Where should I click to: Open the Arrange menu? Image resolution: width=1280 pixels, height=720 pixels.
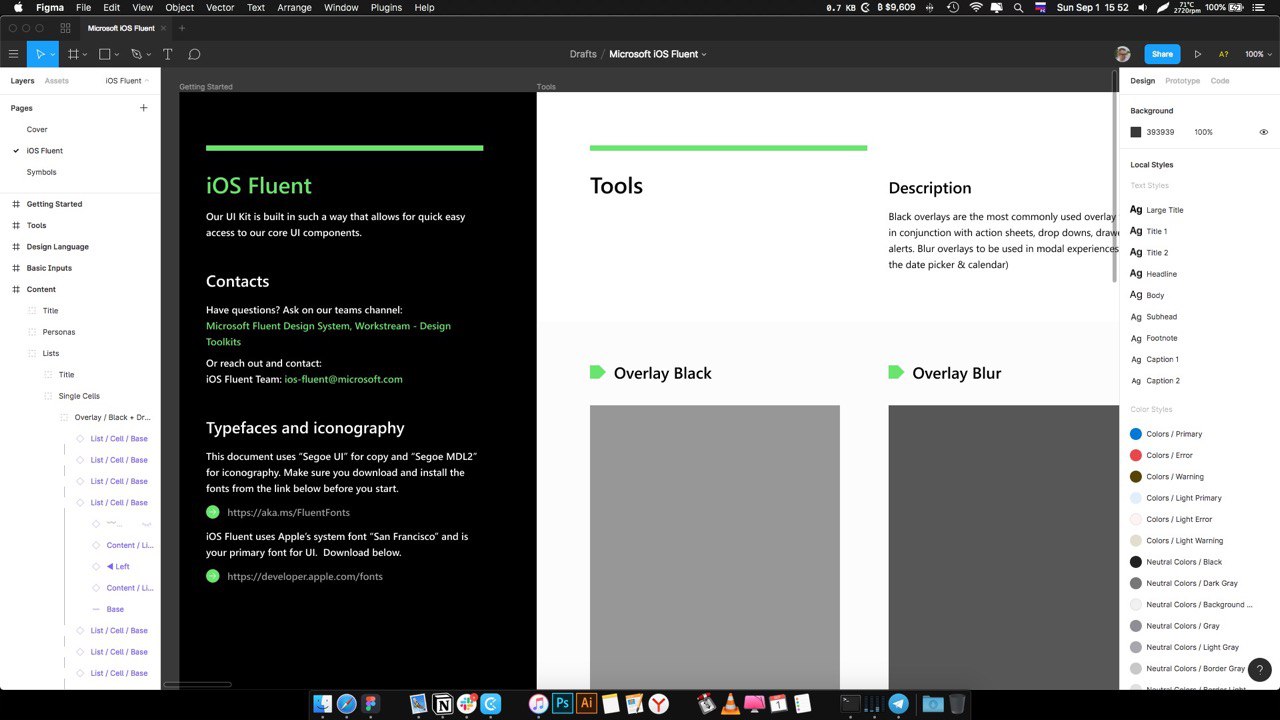(294, 7)
